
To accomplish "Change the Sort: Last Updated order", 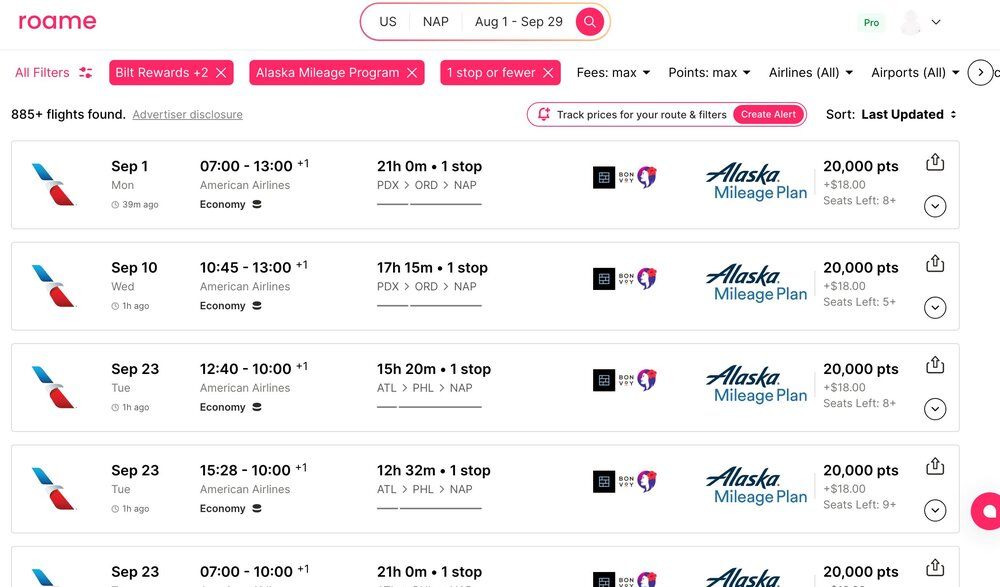I will 908,114.
